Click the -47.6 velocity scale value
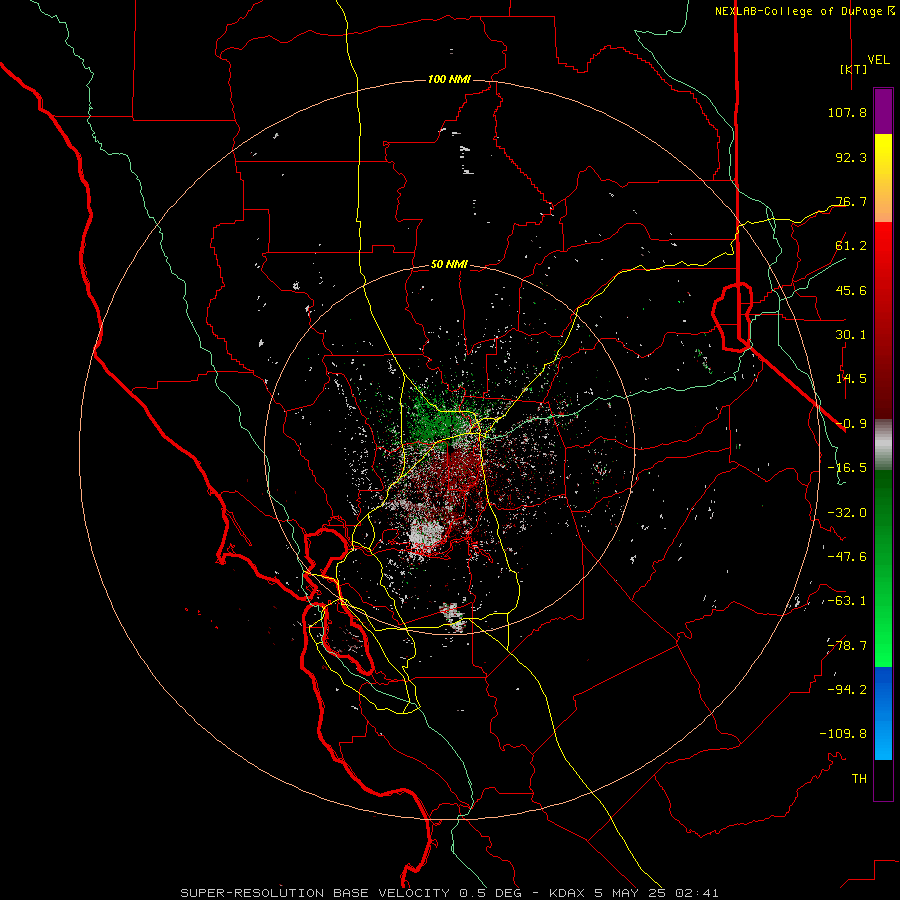The image size is (900, 900). (x=847, y=557)
